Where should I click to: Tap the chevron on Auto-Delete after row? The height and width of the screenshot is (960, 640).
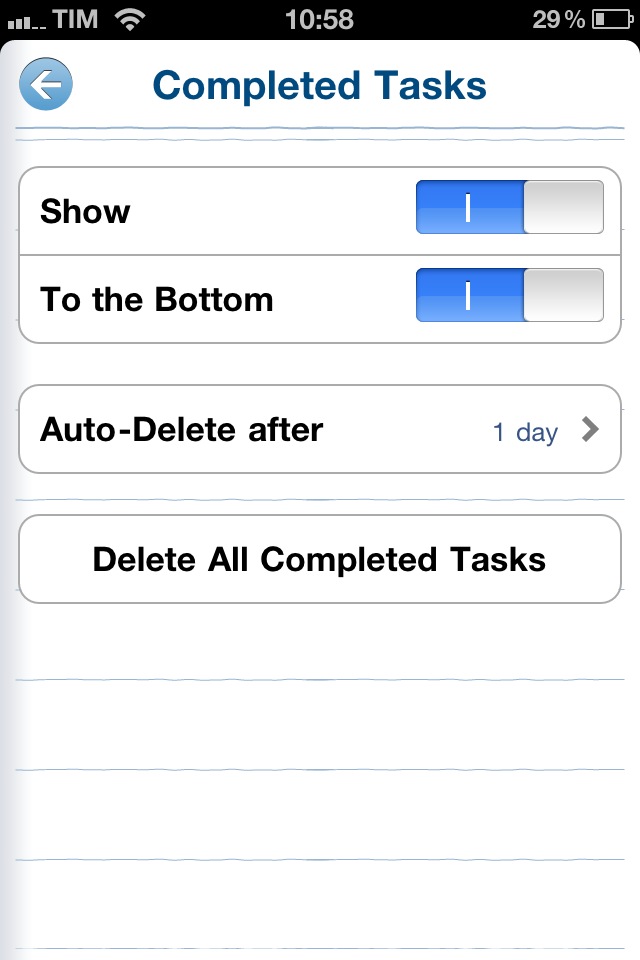590,429
